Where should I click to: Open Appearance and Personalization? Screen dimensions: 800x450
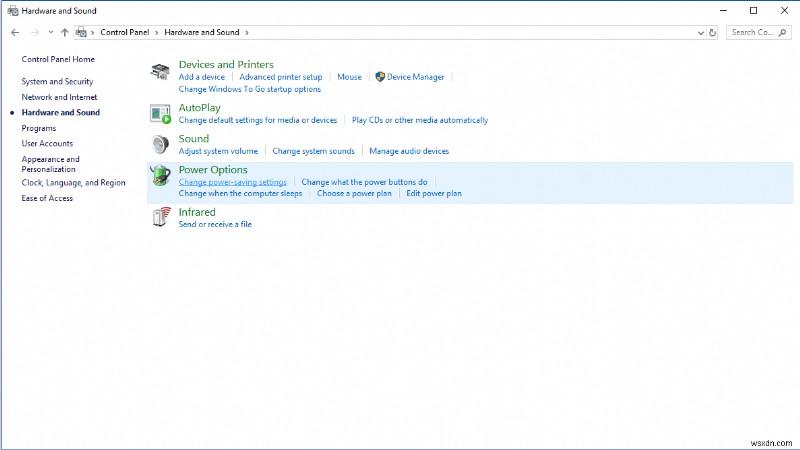click(x=51, y=164)
